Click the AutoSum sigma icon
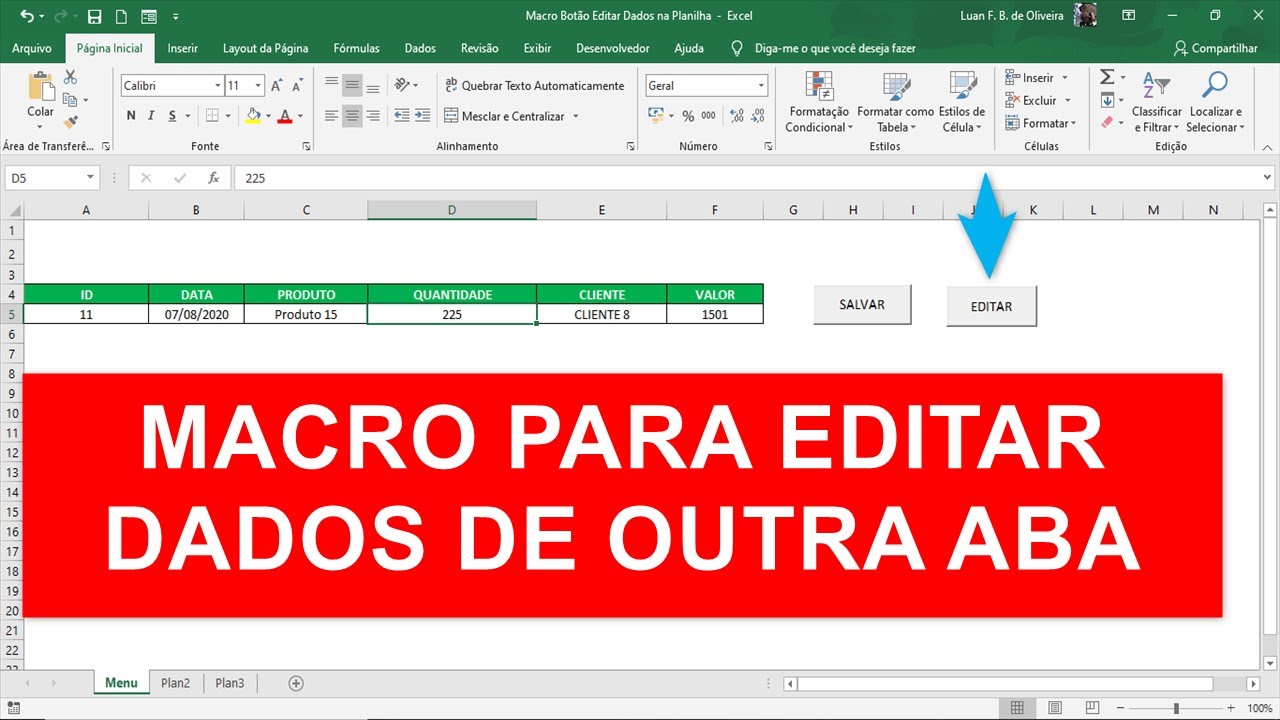1280x720 pixels. (x=1107, y=77)
